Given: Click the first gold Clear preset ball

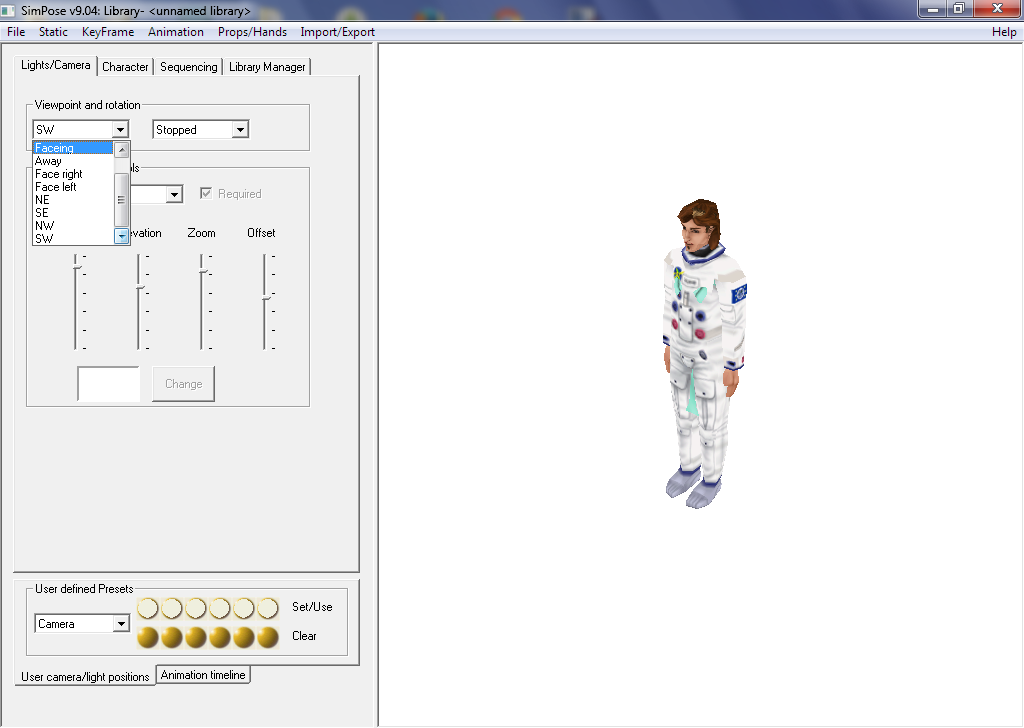Looking at the screenshot, I should (x=148, y=637).
